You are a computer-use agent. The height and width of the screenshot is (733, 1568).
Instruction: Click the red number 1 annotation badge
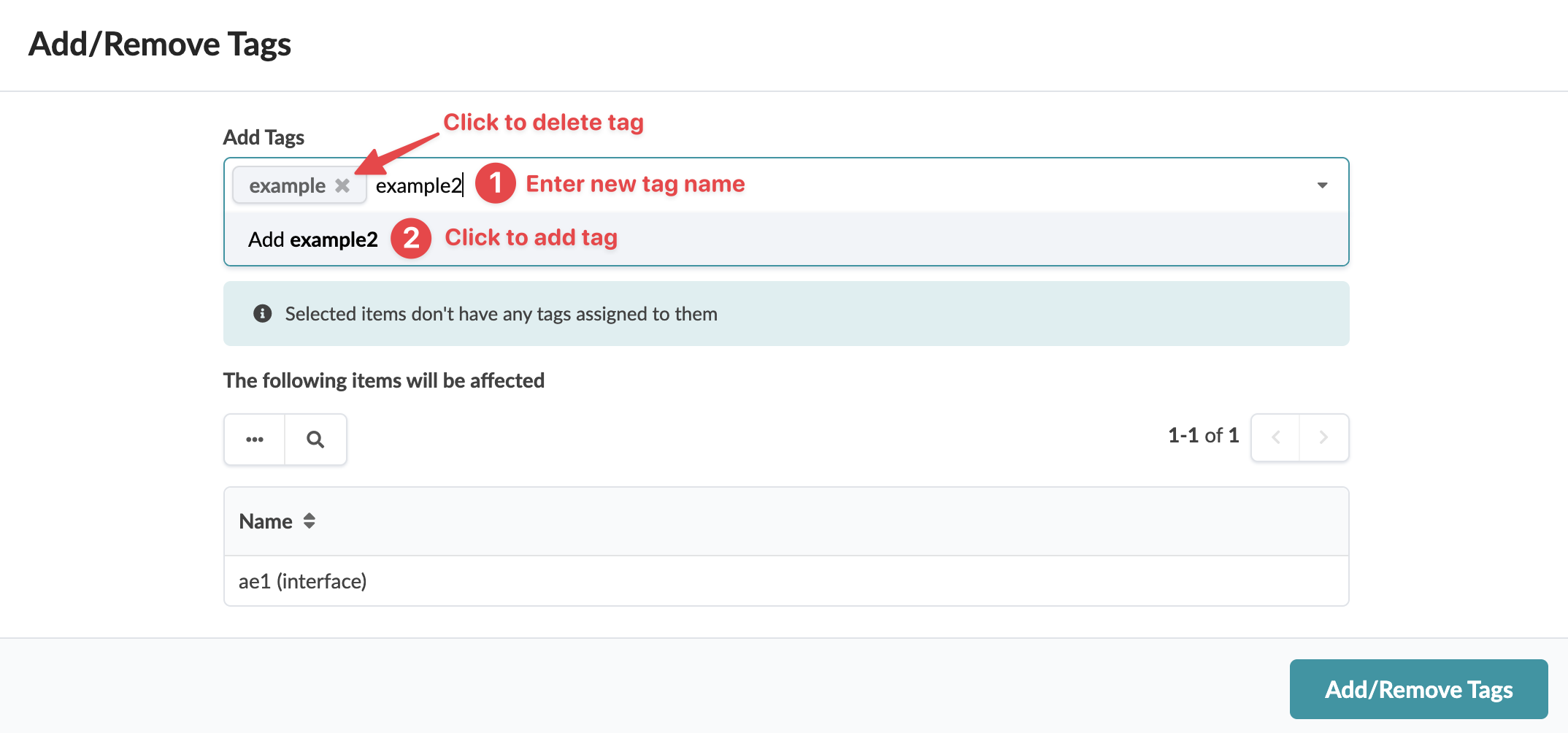point(496,183)
